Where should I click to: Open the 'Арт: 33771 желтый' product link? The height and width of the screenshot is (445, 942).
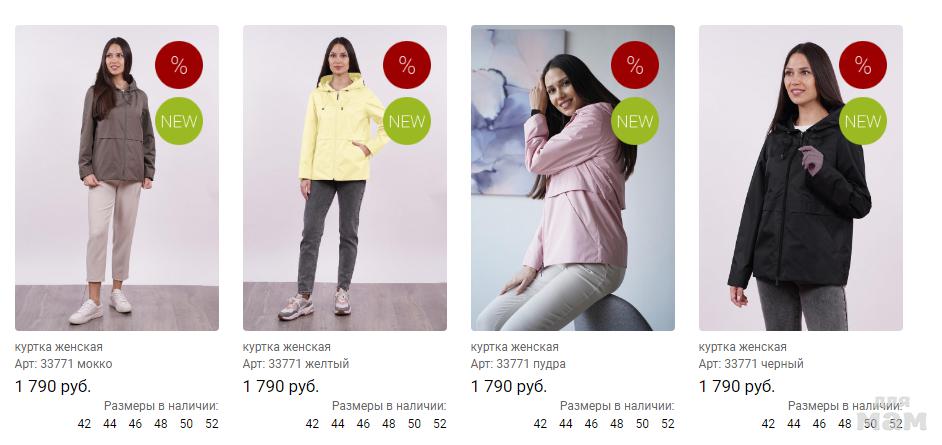[x=296, y=364]
